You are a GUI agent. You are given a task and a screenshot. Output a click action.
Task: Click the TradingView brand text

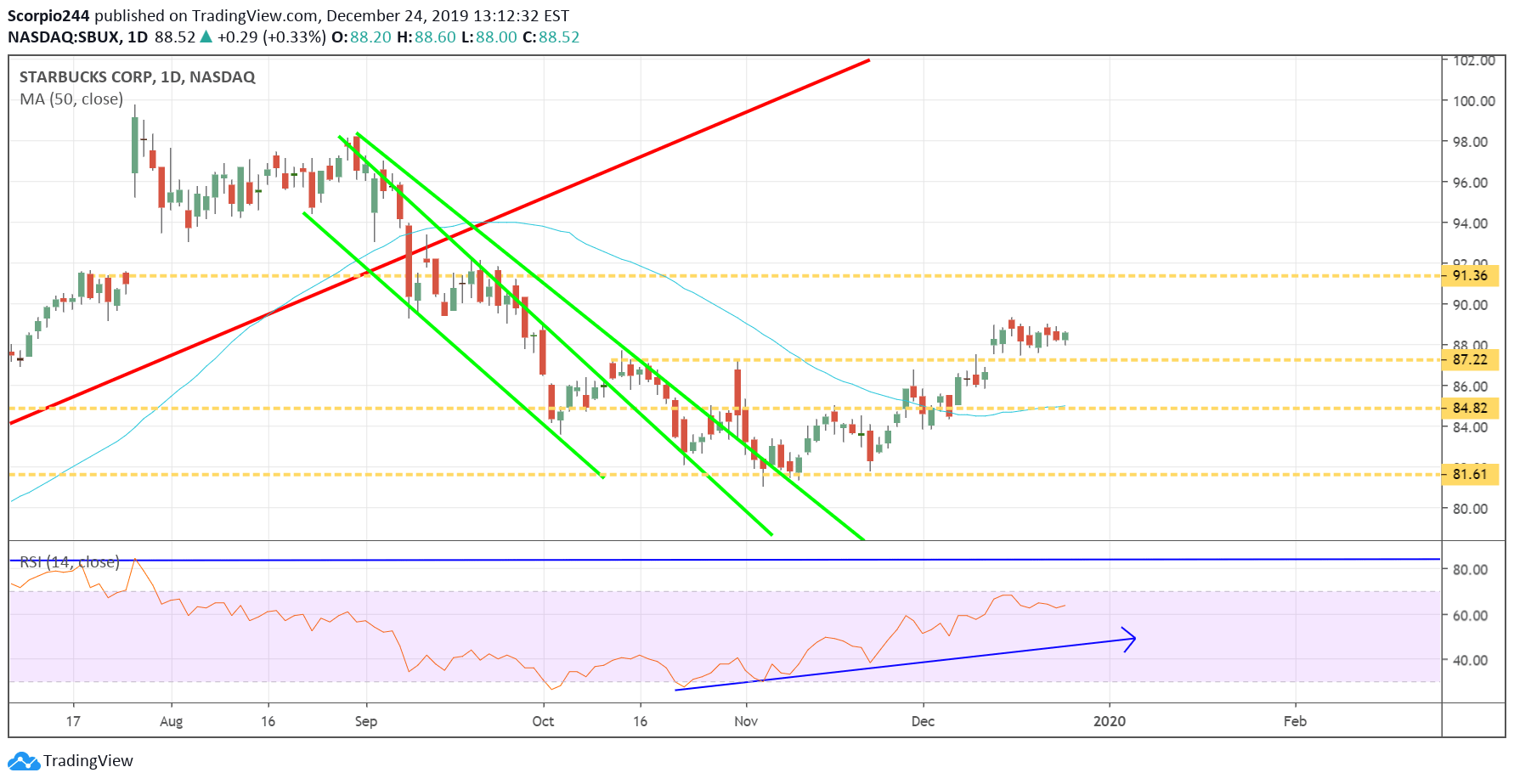[x=88, y=761]
